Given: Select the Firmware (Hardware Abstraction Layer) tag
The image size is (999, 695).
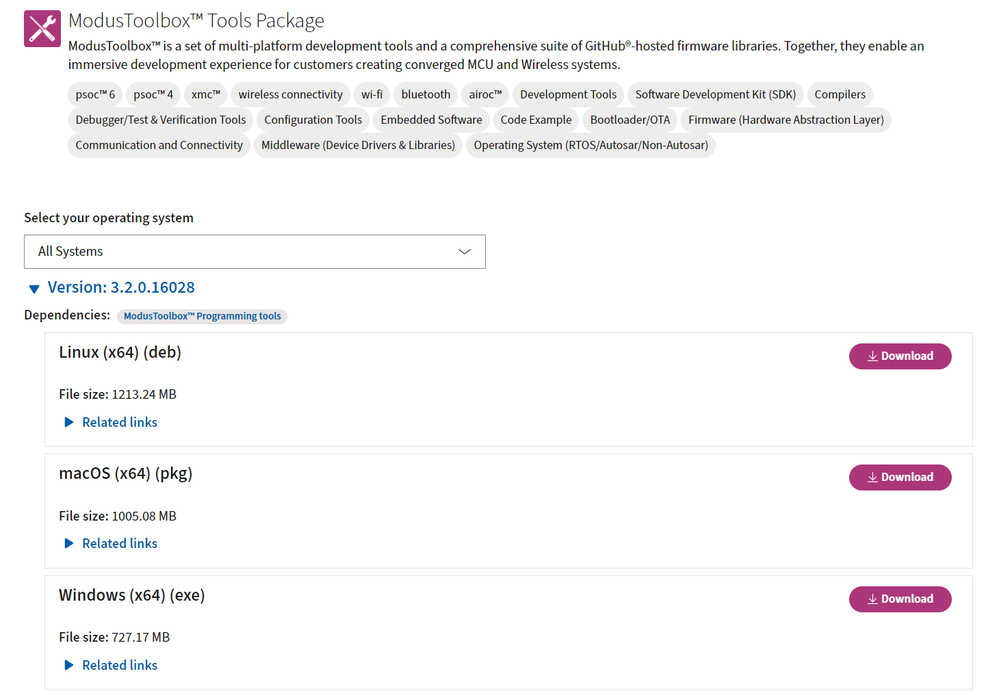Looking at the screenshot, I should pyautogui.click(x=786, y=119).
